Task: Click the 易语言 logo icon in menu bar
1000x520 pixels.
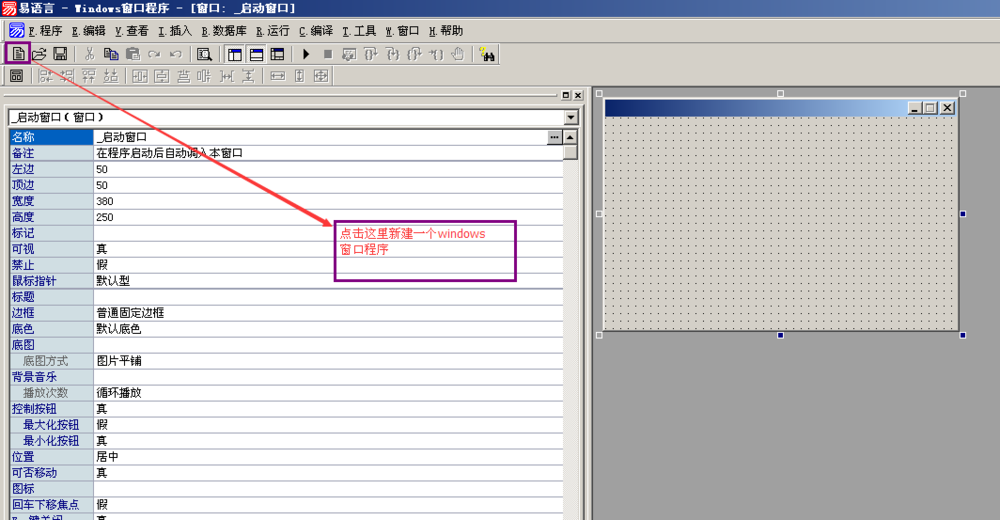Action: (17, 30)
